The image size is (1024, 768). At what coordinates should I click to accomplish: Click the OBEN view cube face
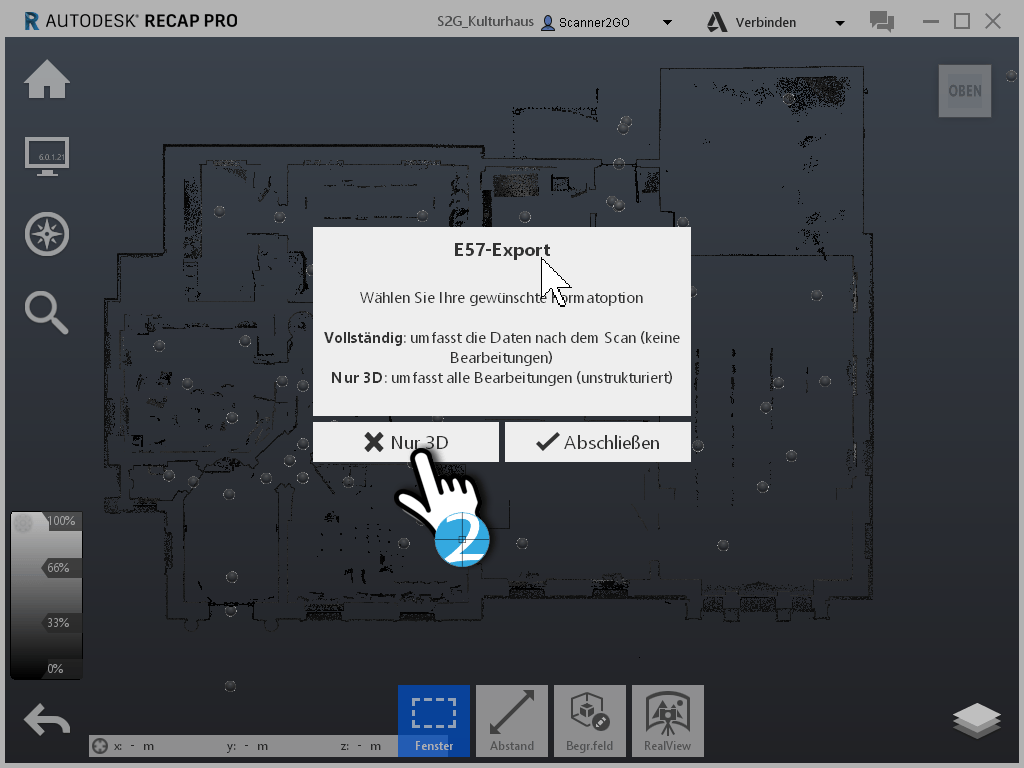pyautogui.click(x=965, y=91)
